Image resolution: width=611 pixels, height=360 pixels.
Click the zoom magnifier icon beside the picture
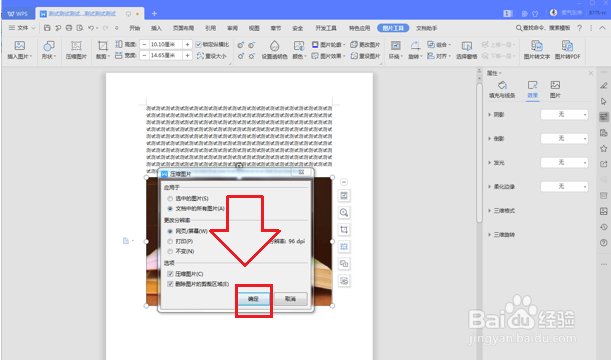point(344,212)
